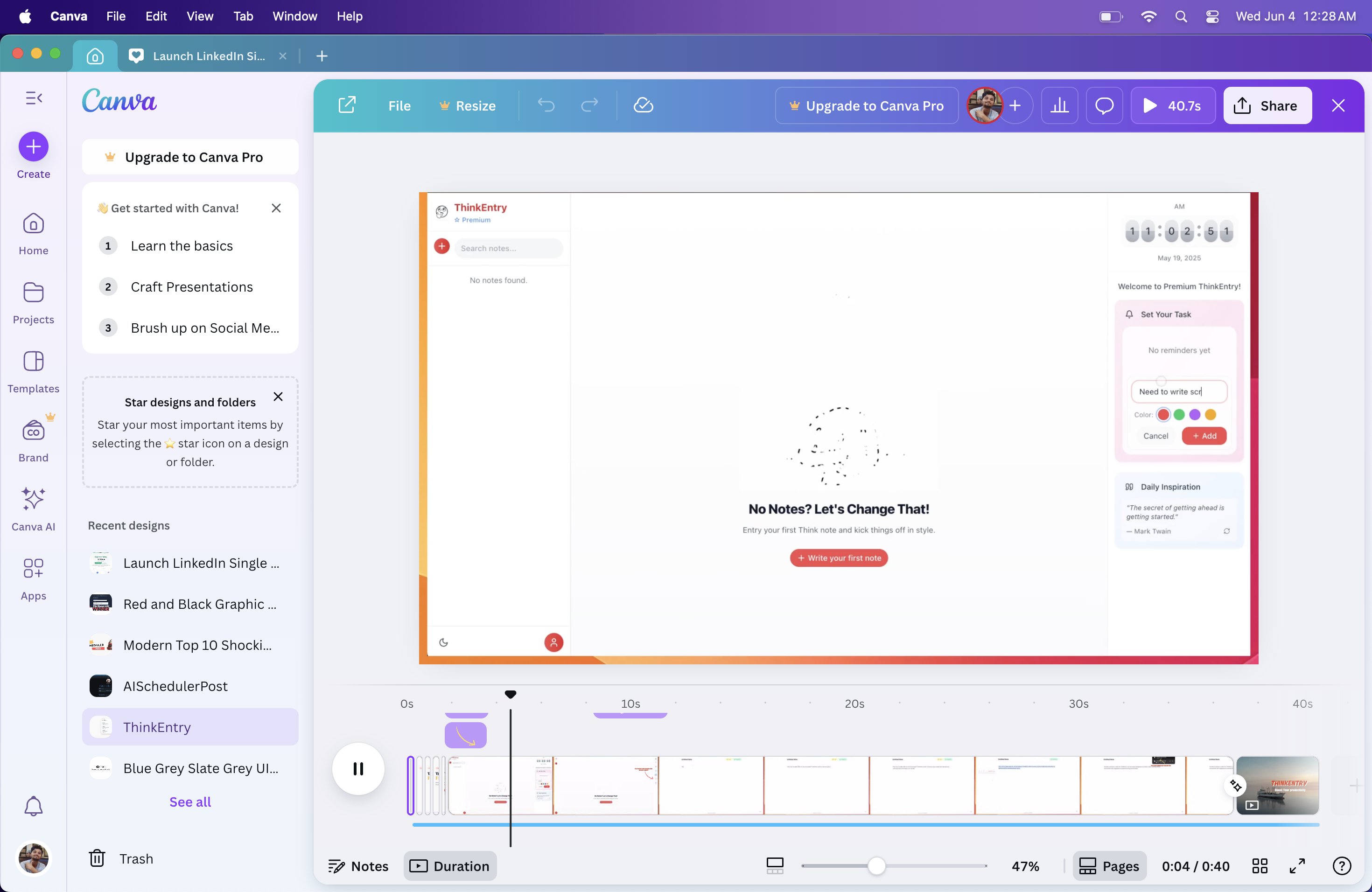Viewport: 1372px width, 892px height.
Task: Enter fullscreen with the expand arrows icon
Action: [x=1297, y=866]
